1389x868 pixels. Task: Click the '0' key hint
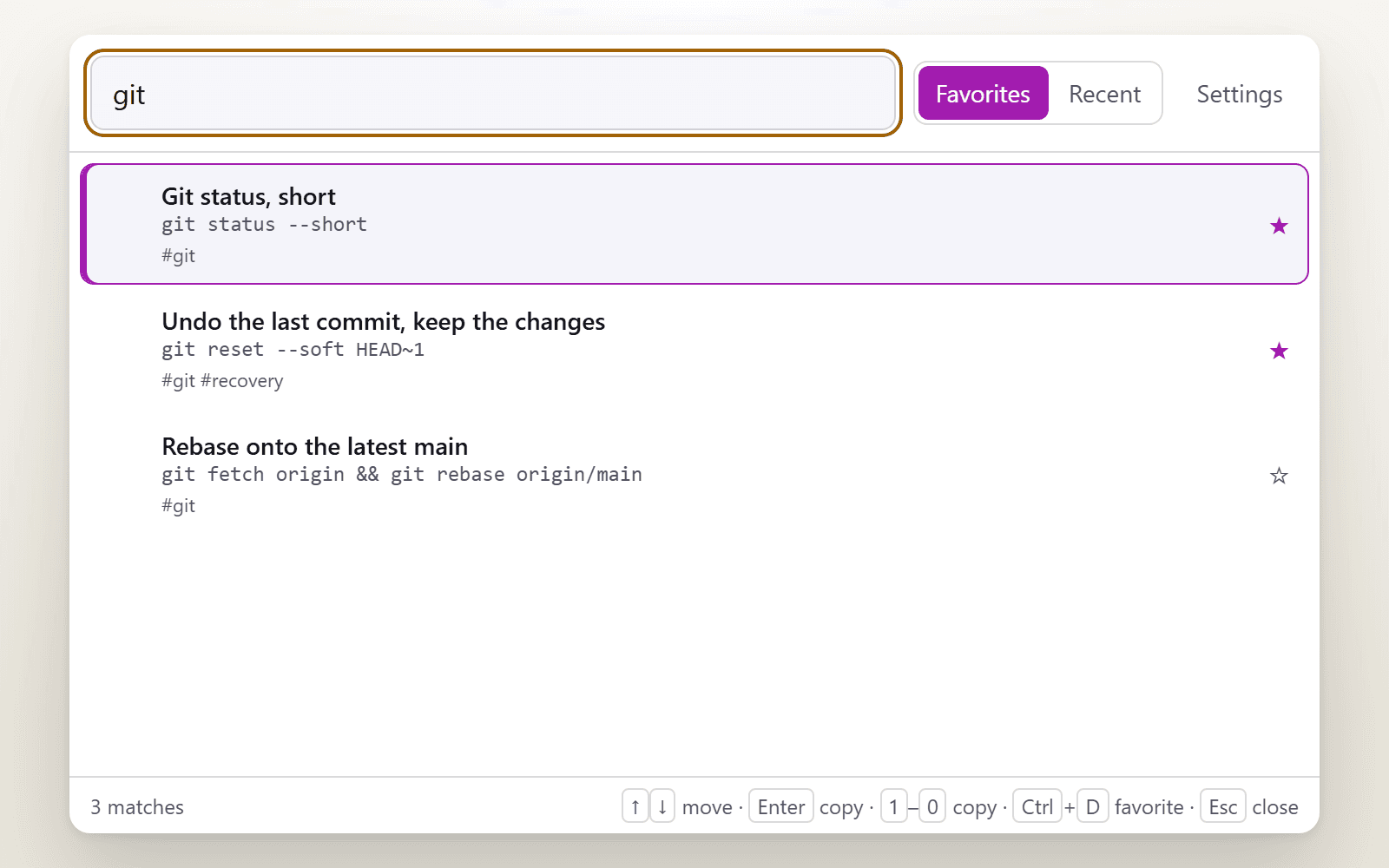point(932,806)
